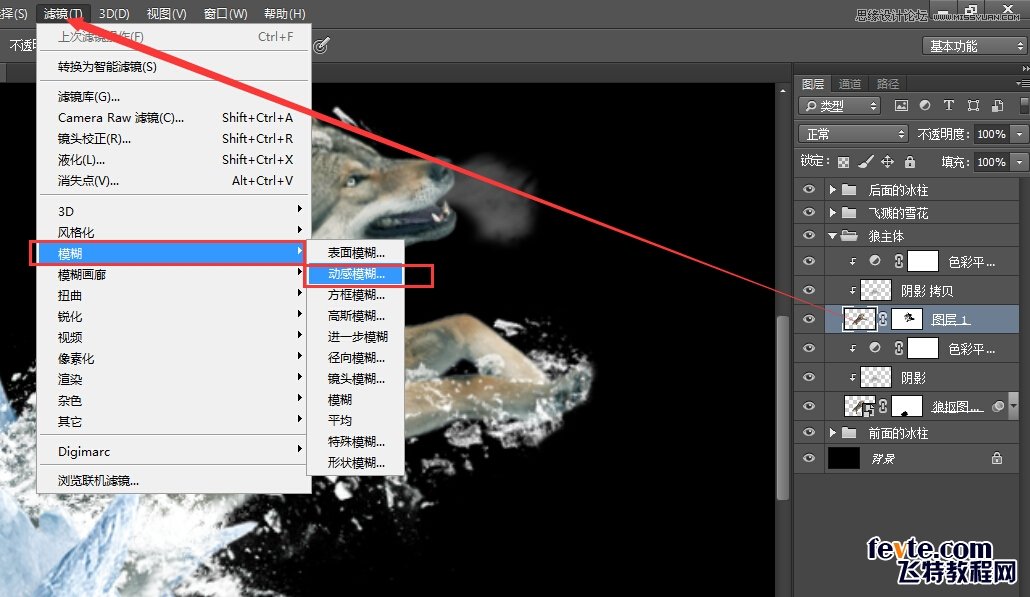The height and width of the screenshot is (597, 1030).
Task: Choose 动感模糊... from blur submenu
Action: tap(355, 274)
